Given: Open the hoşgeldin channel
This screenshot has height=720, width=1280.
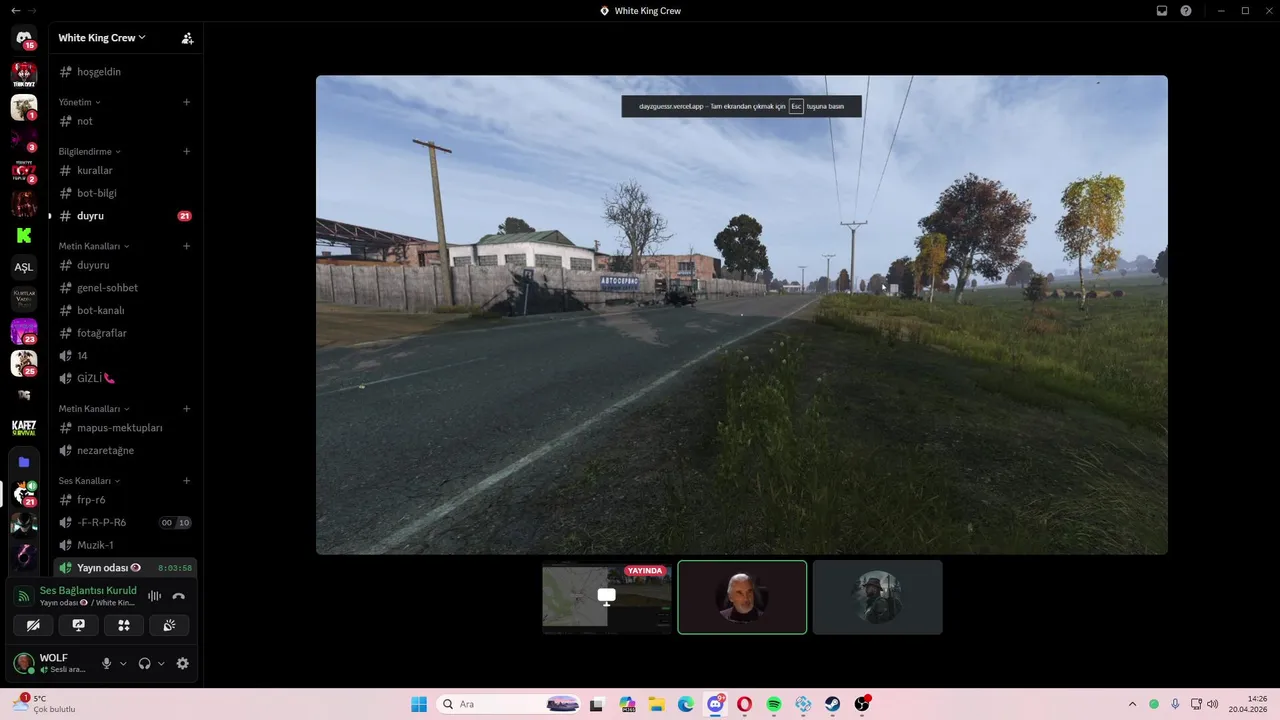Looking at the screenshot, I should (125, 72).
